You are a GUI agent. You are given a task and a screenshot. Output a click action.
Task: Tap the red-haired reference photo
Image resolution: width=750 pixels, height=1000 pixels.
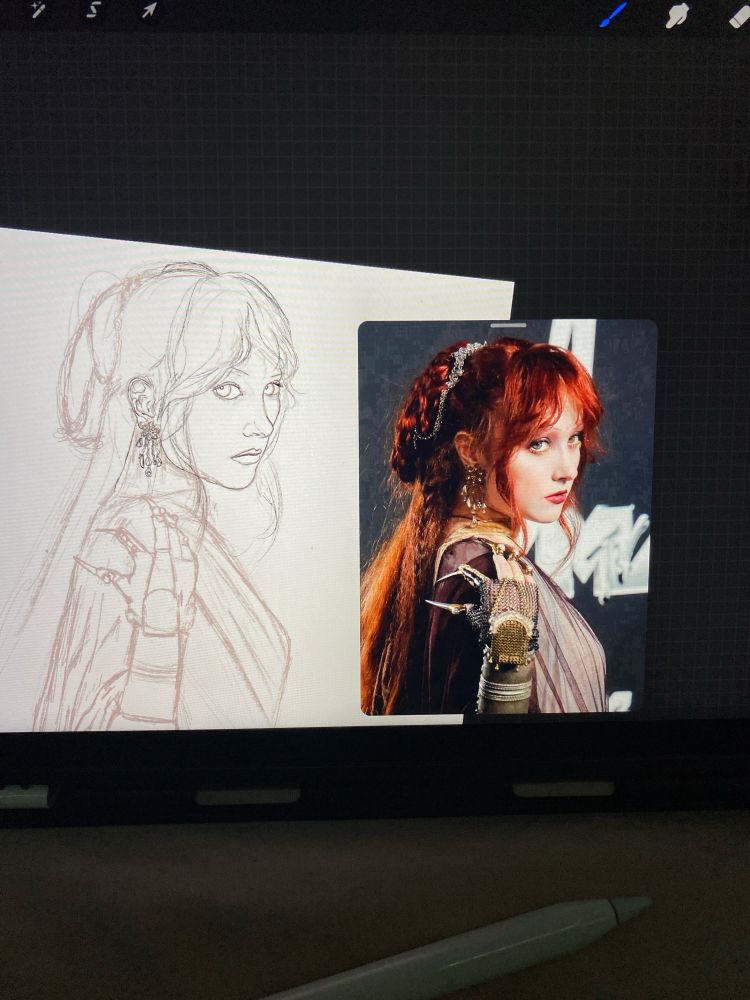tap(508, 517)
